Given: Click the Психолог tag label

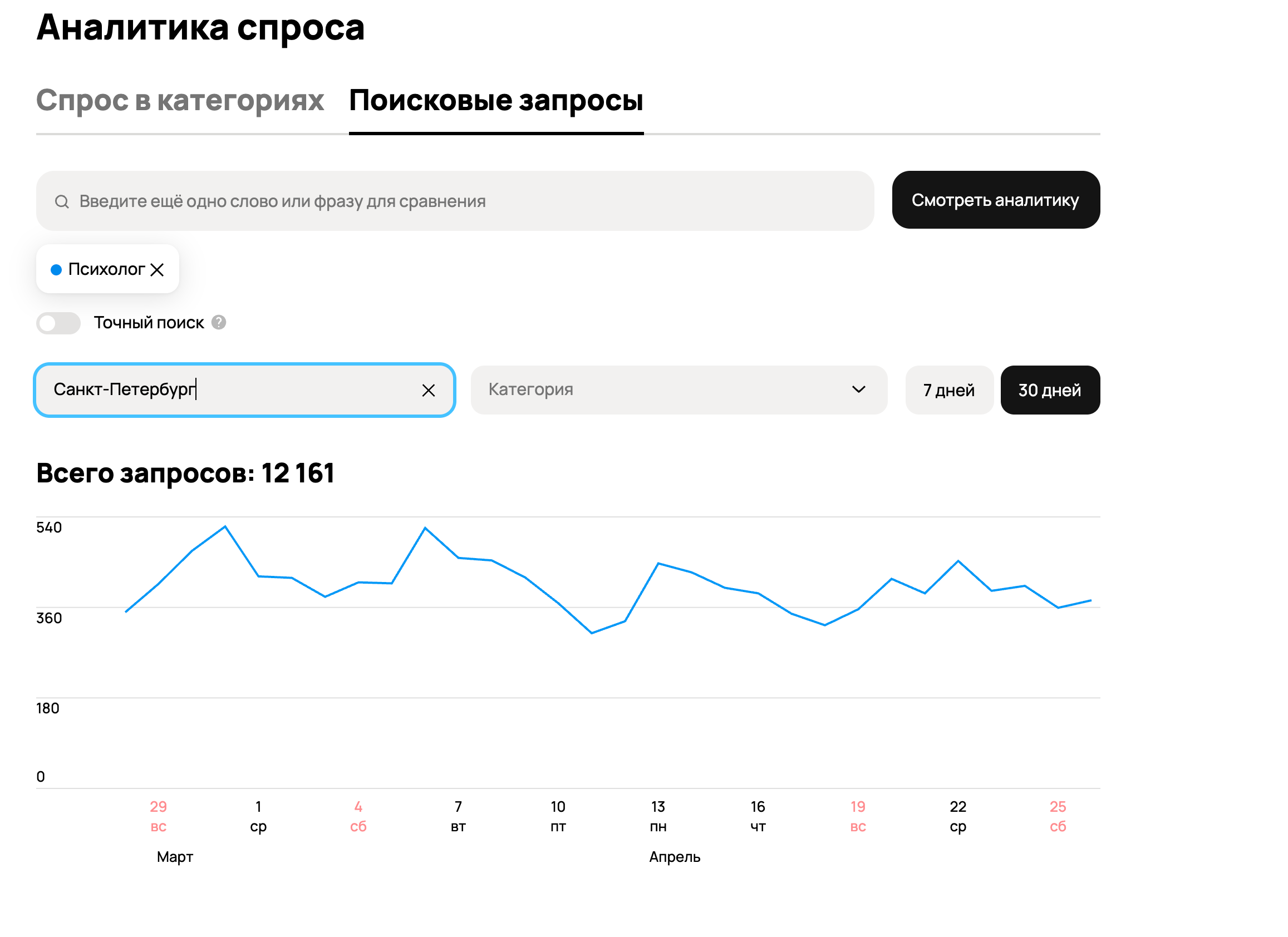Looking at the screenshot, I should 106,269.
